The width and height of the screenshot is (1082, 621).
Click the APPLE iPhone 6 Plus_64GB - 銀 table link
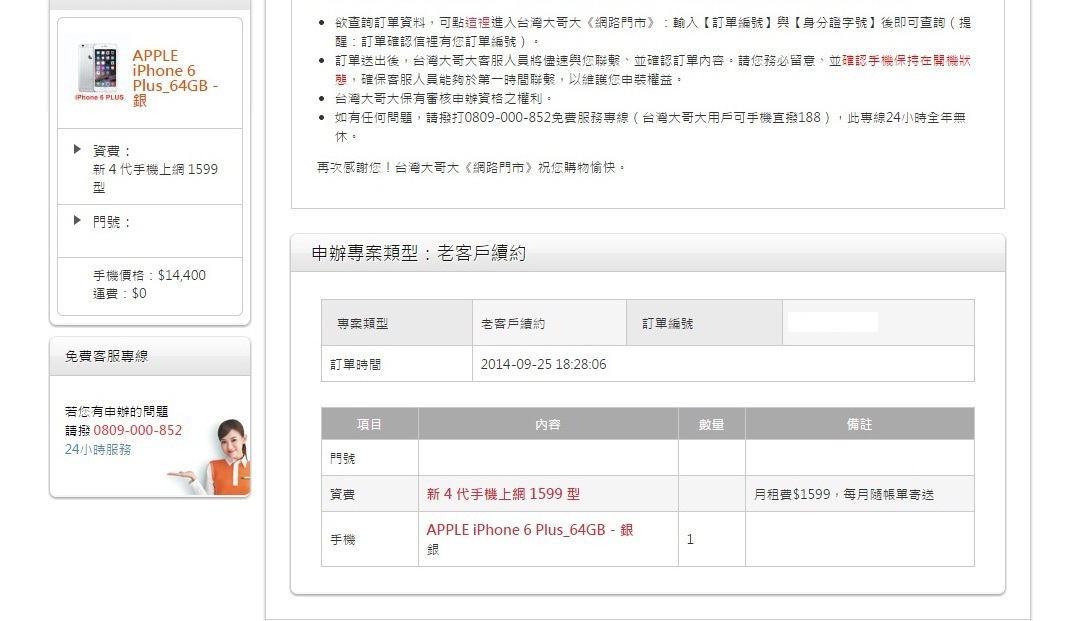530,530
